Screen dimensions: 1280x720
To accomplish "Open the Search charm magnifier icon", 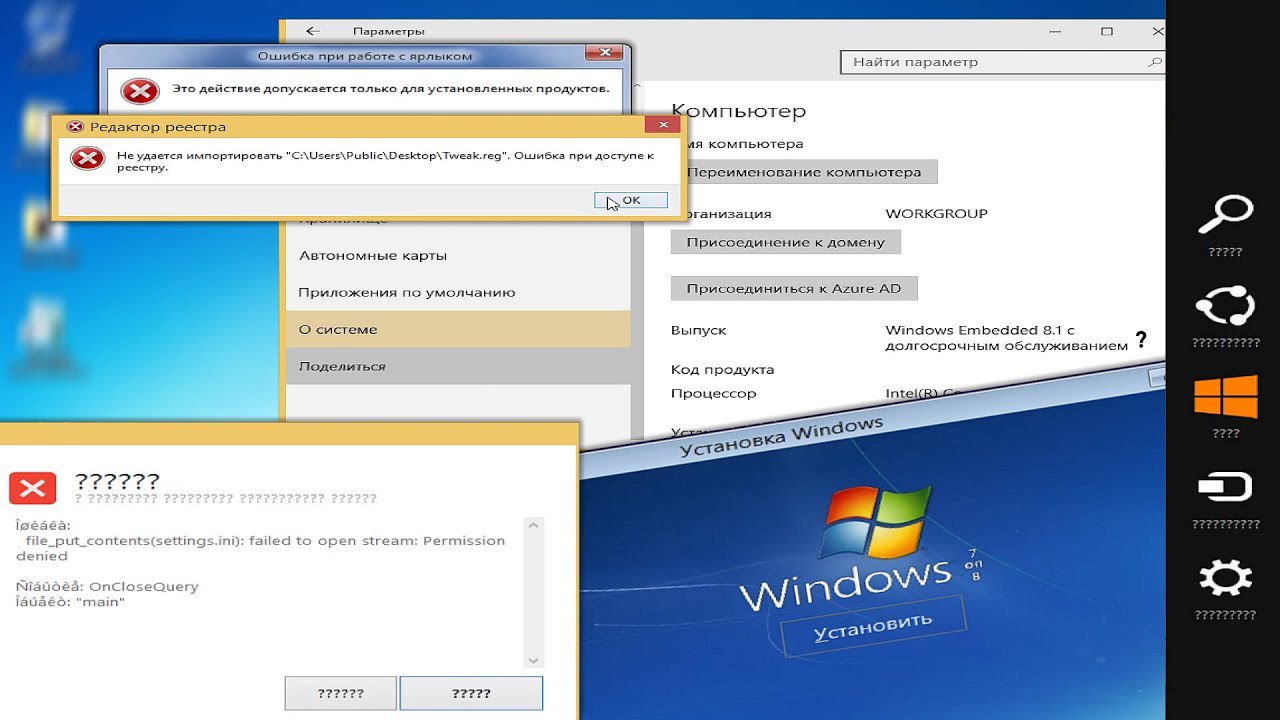I will point(1225,214).
